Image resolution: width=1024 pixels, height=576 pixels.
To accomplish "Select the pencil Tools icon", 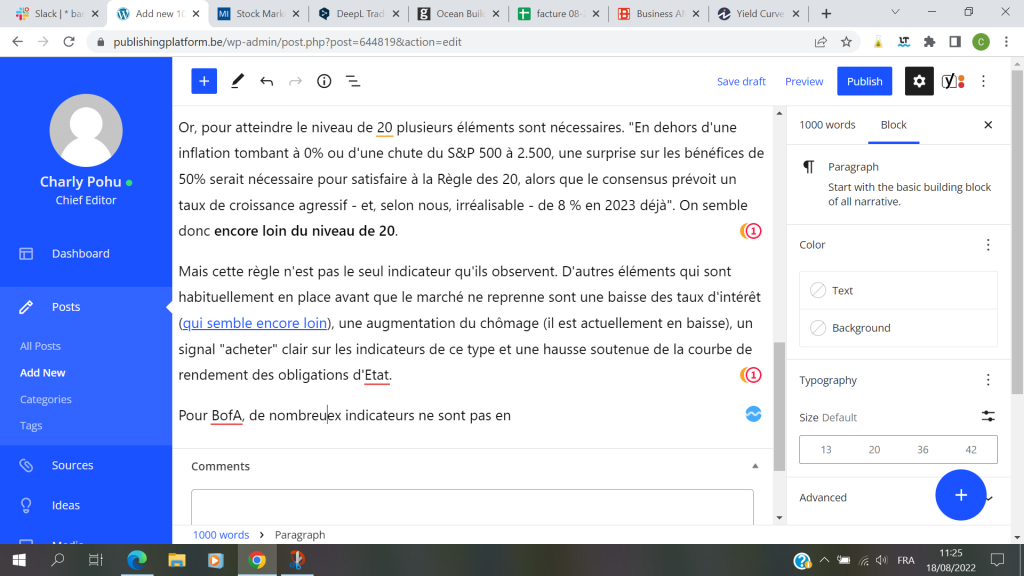I will 238,81.
